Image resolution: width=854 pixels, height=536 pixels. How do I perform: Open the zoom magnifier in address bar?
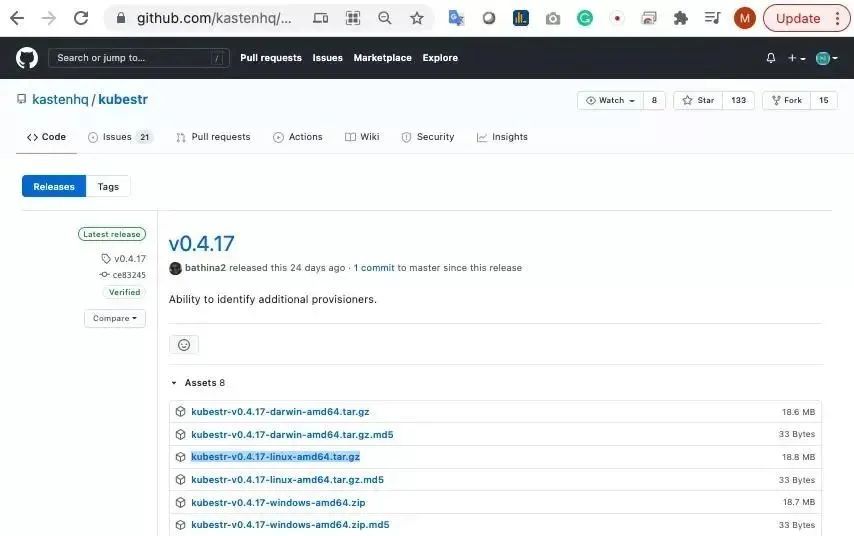point(385,19)
